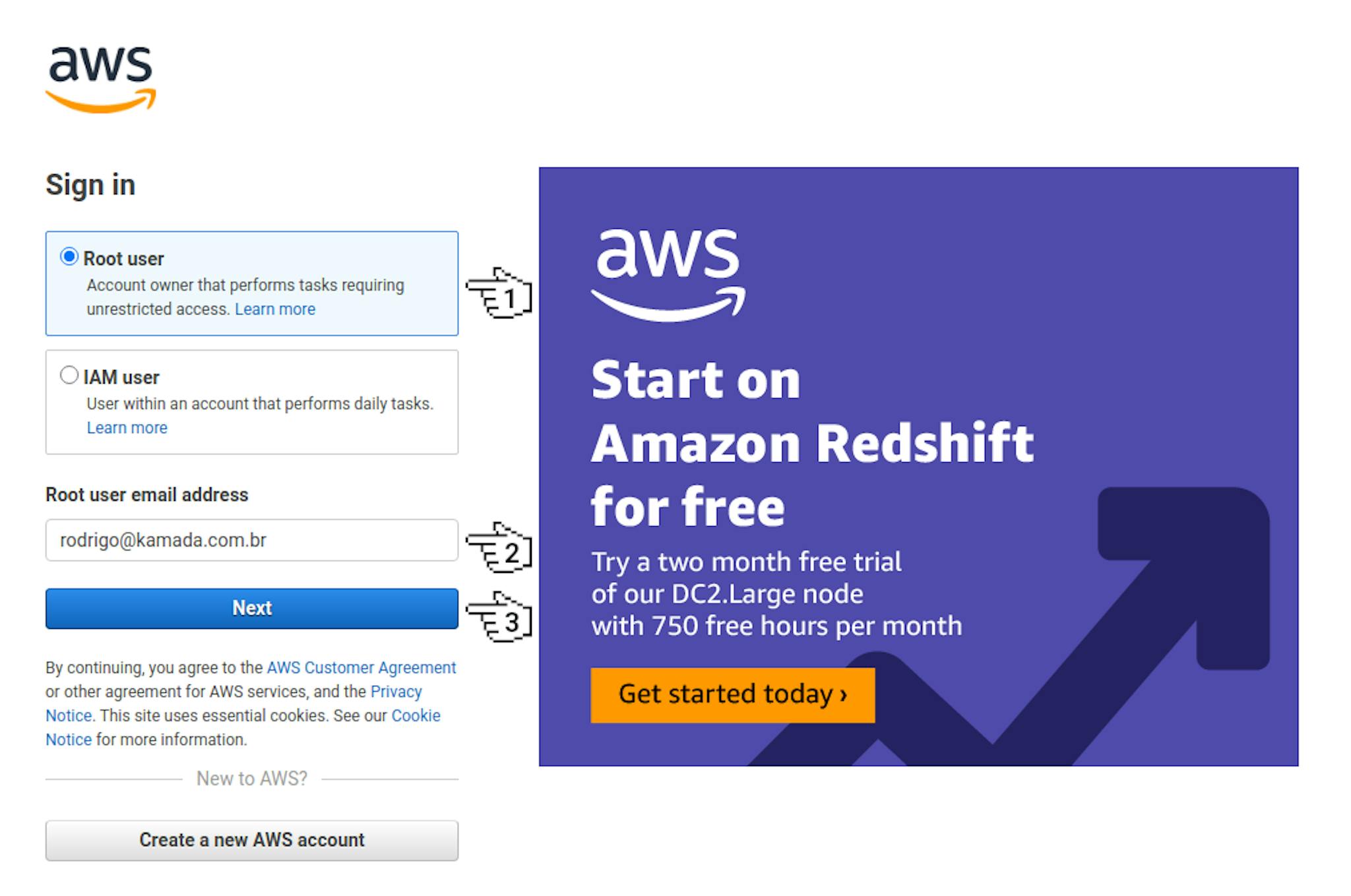Image resolution: width=1351 pixels, height=896 pixels.
Task: Click the finger pointer icon number 2
Action: [500, 542]
